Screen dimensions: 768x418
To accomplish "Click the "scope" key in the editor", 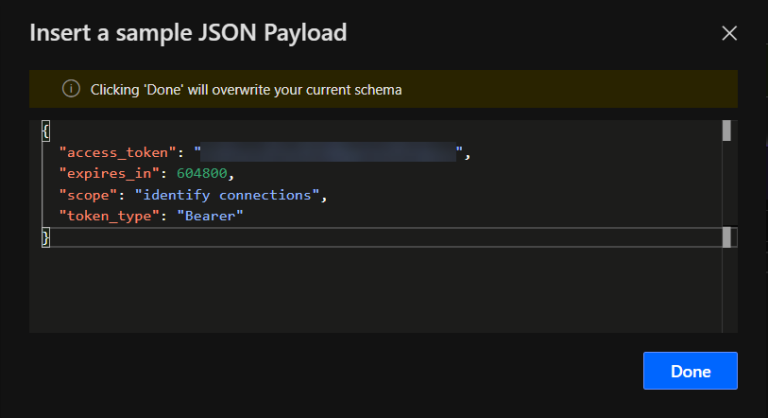I will point(88,195).
